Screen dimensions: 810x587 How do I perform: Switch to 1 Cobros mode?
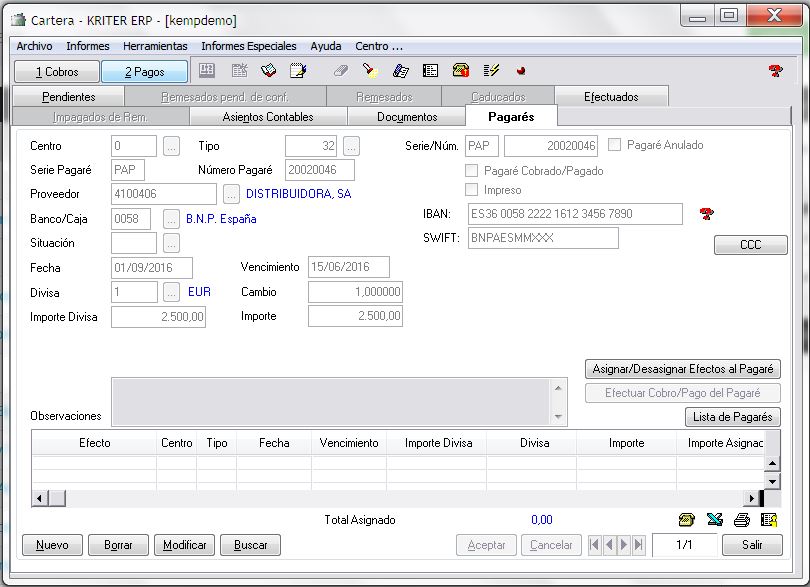[57, 72]
